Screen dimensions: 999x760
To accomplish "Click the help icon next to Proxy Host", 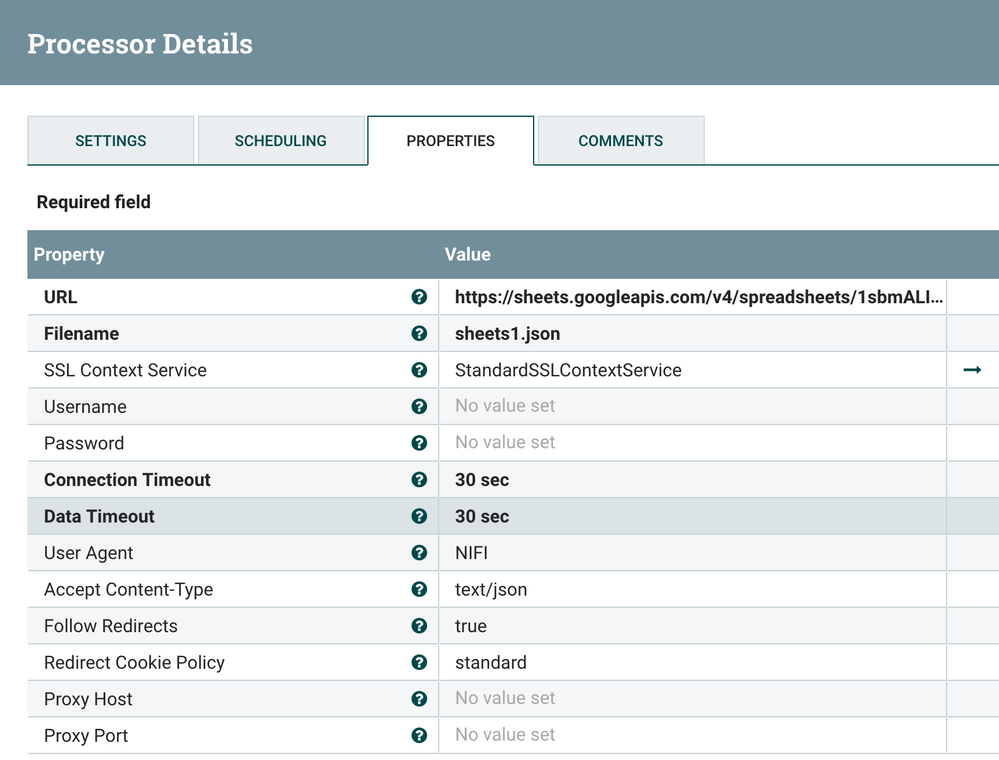I will pyautogui.click(x=419, y=699).
